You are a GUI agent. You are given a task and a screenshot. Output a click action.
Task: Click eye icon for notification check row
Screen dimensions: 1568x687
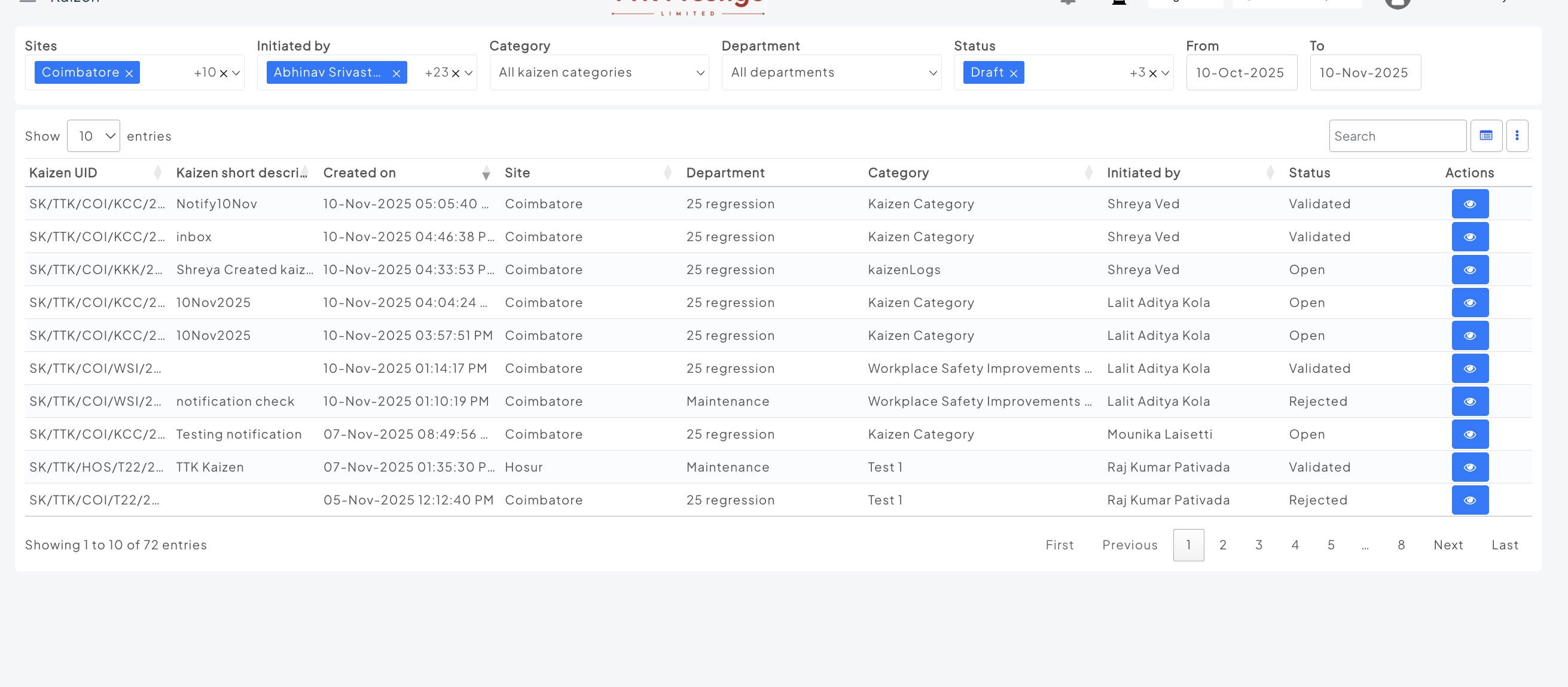(1469, 402)
